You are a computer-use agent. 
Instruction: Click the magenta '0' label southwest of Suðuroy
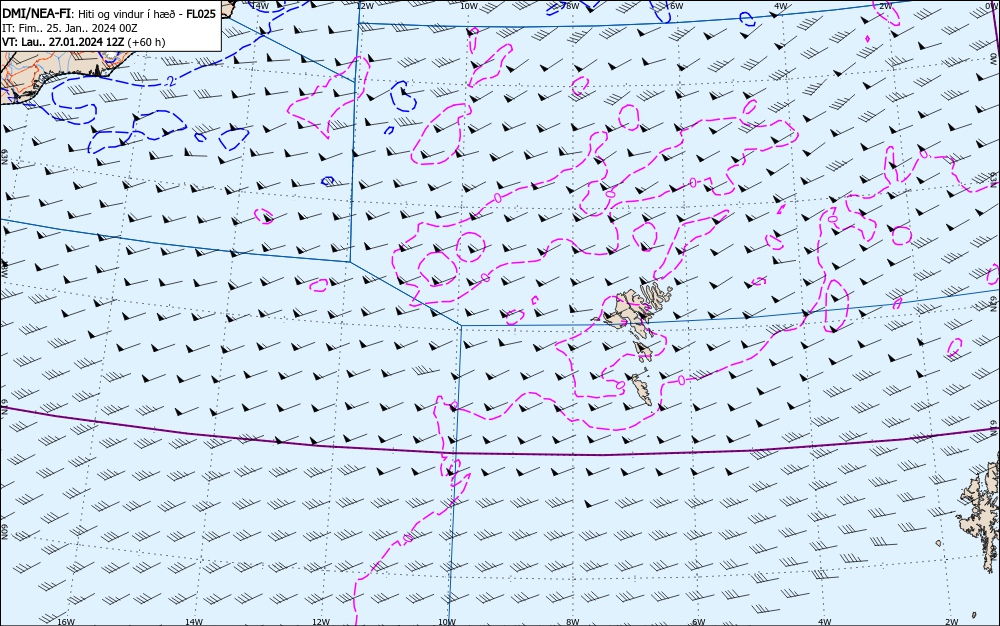point(620,385)
